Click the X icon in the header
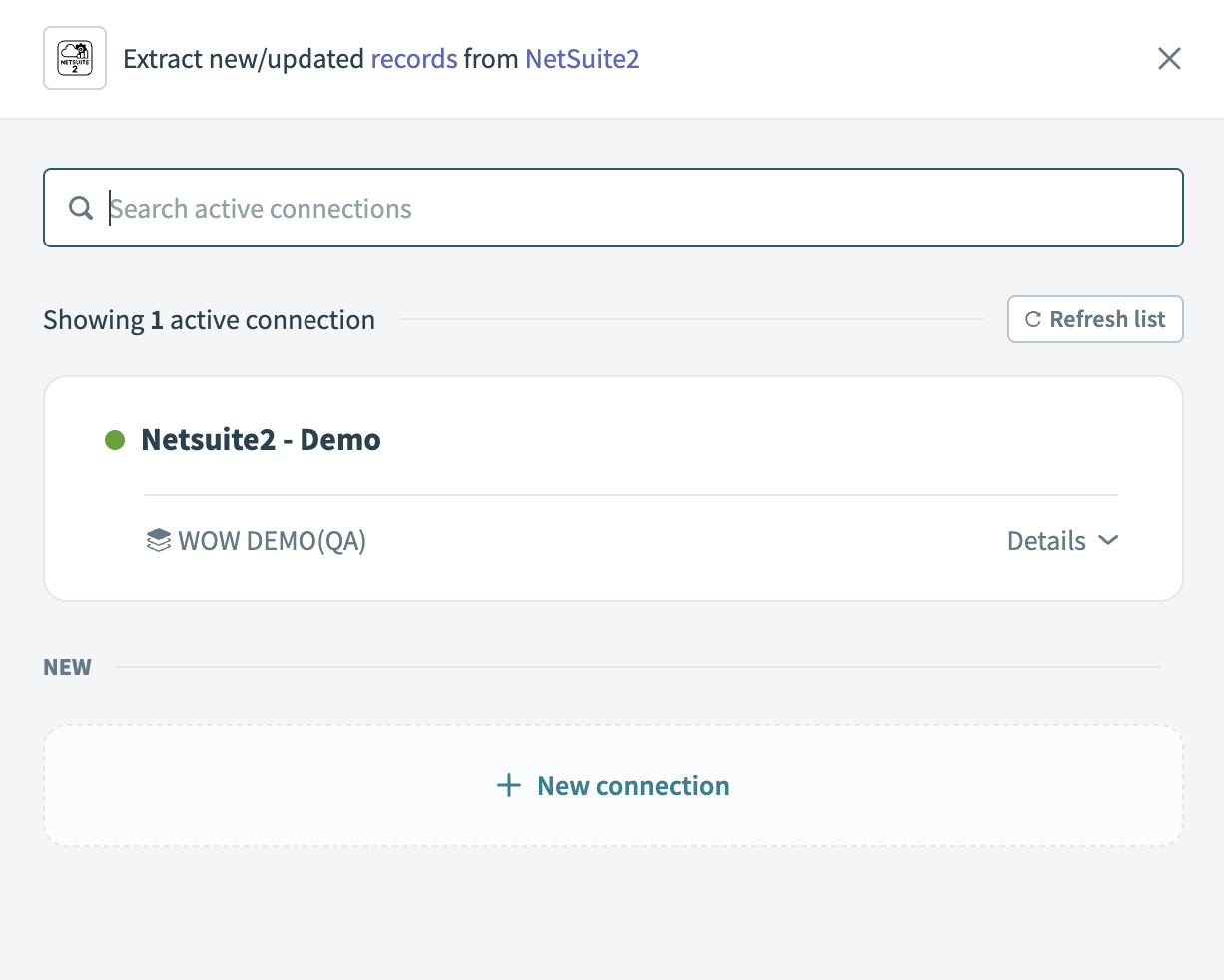The image size is (1224, 980). [1169, 58]
